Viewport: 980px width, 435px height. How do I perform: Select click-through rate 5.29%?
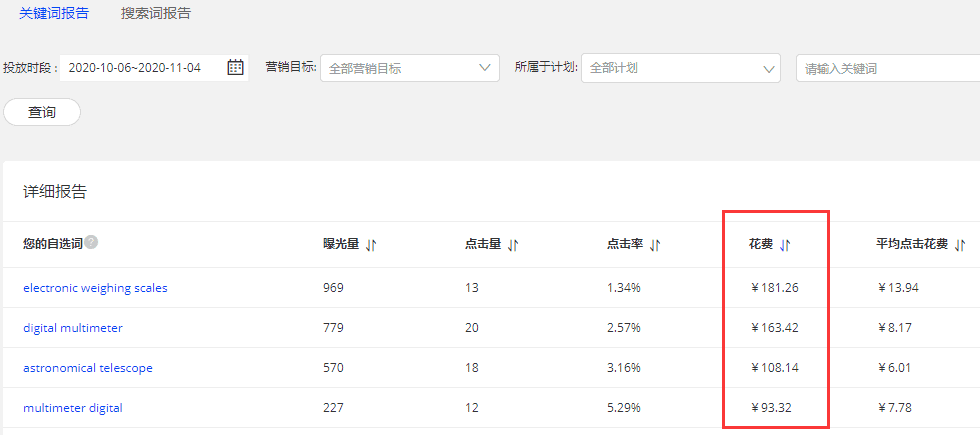pyautogui.click(x=623, y=408)
